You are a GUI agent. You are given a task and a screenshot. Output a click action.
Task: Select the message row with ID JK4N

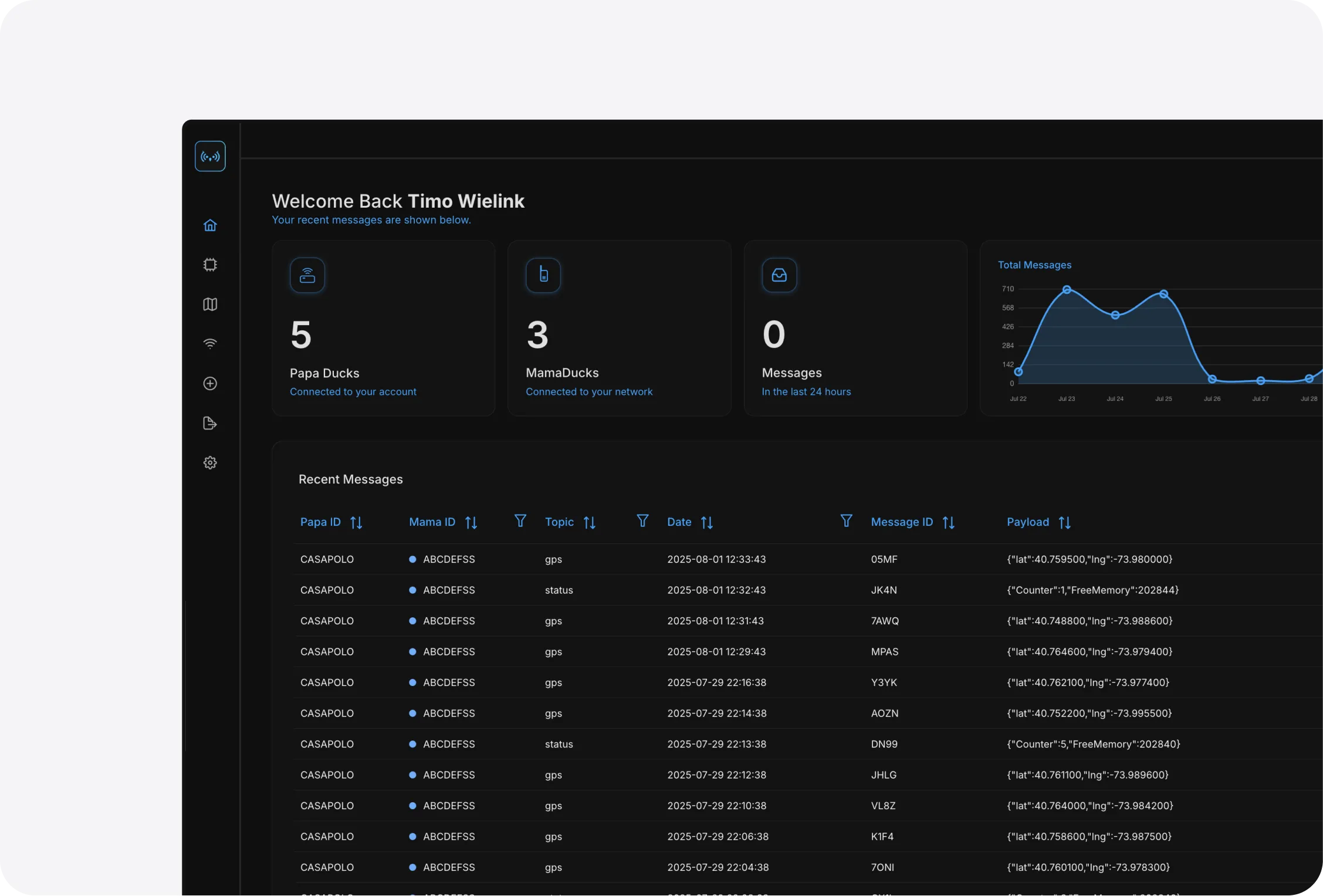pos(884,590)
